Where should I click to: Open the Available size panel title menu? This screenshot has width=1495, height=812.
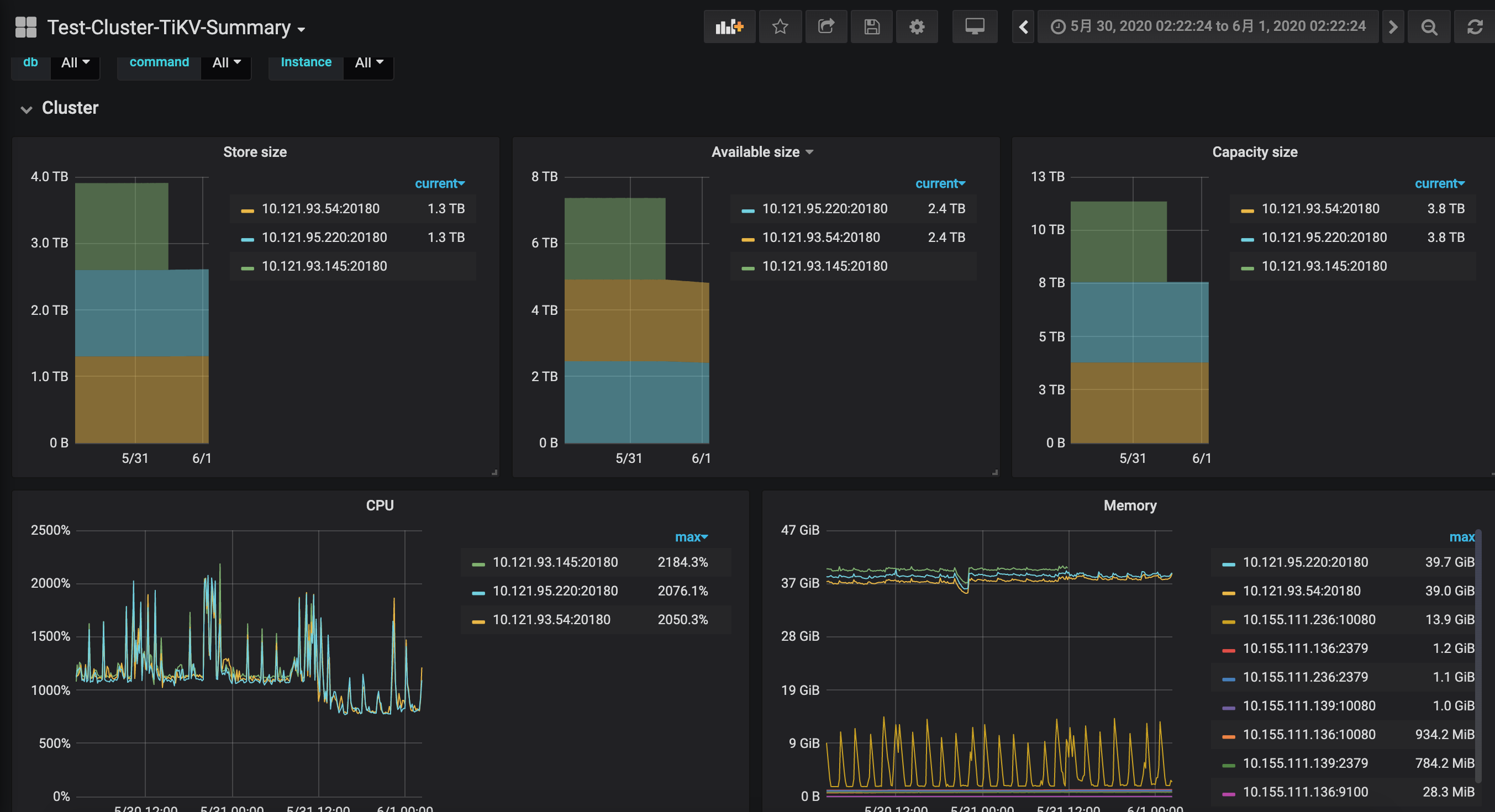[x=761, y=152]
